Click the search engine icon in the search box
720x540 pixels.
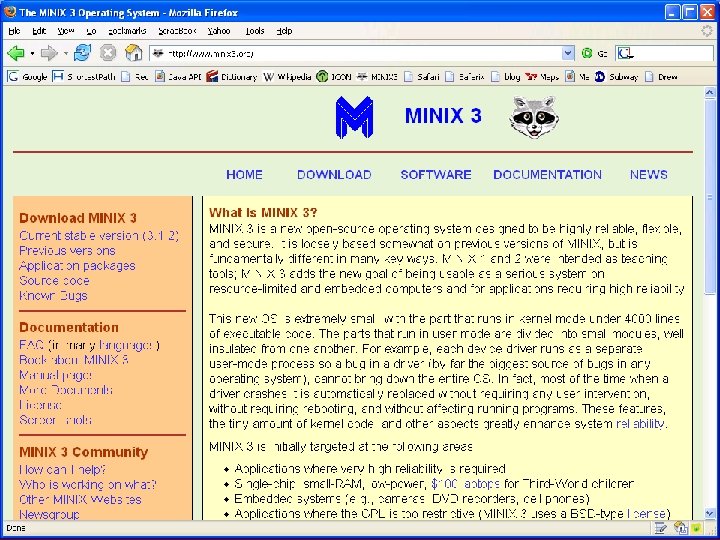(x=625, y=53)
